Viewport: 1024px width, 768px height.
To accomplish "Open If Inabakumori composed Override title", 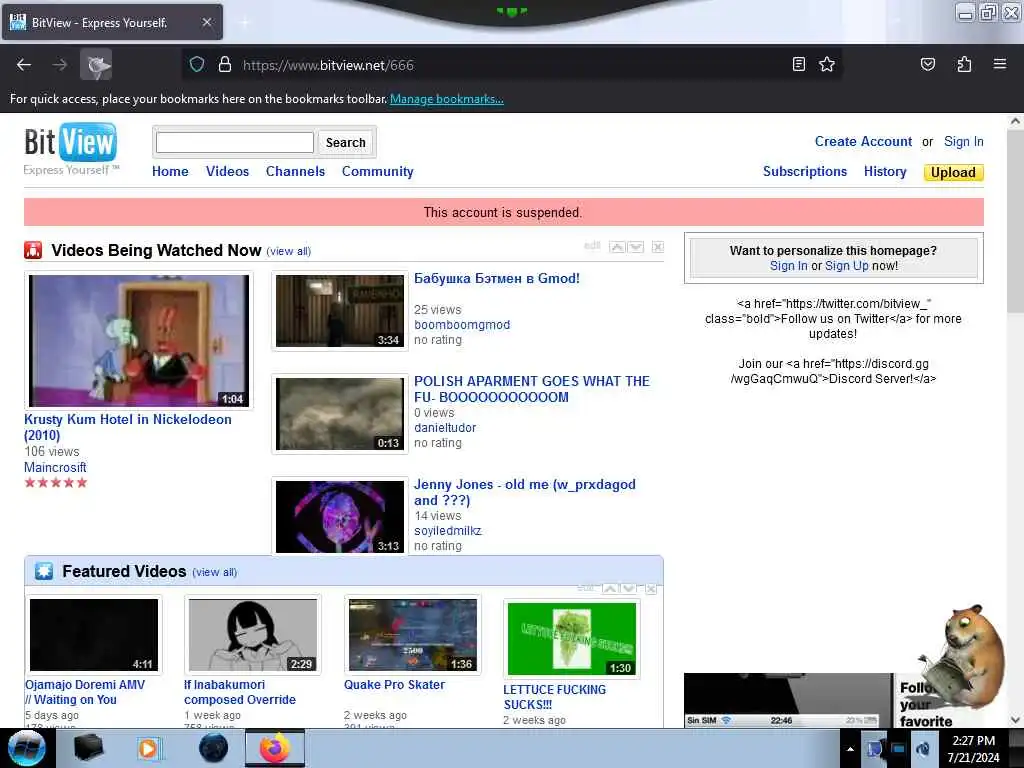I will coord(240,692).
